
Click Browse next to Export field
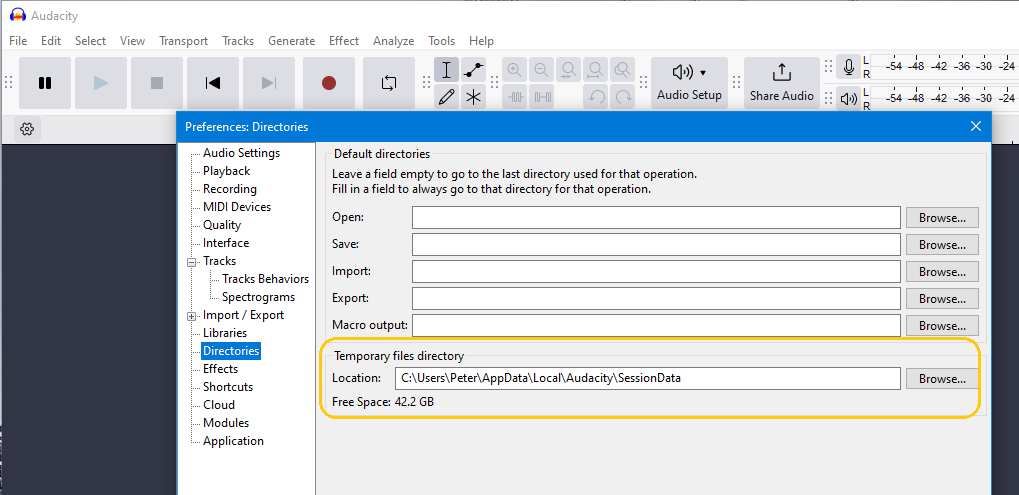(x=942, y=299)
